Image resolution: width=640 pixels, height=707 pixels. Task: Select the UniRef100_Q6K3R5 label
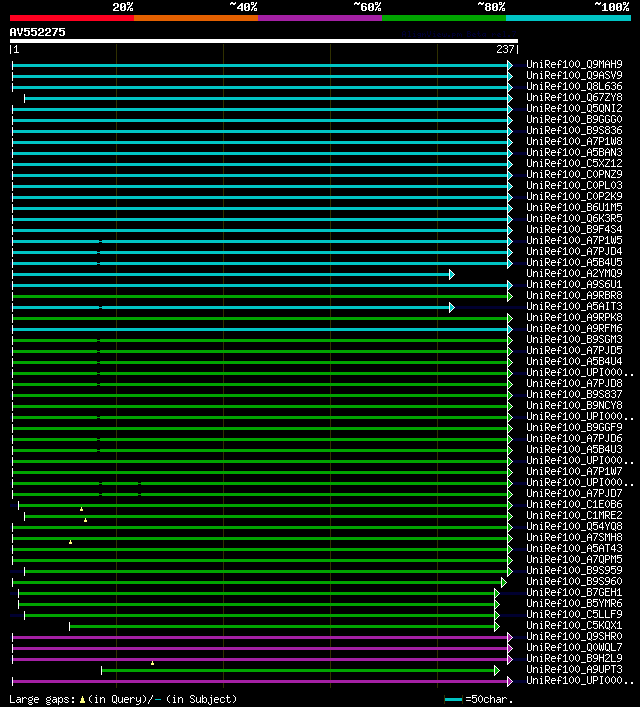point(574,218)
